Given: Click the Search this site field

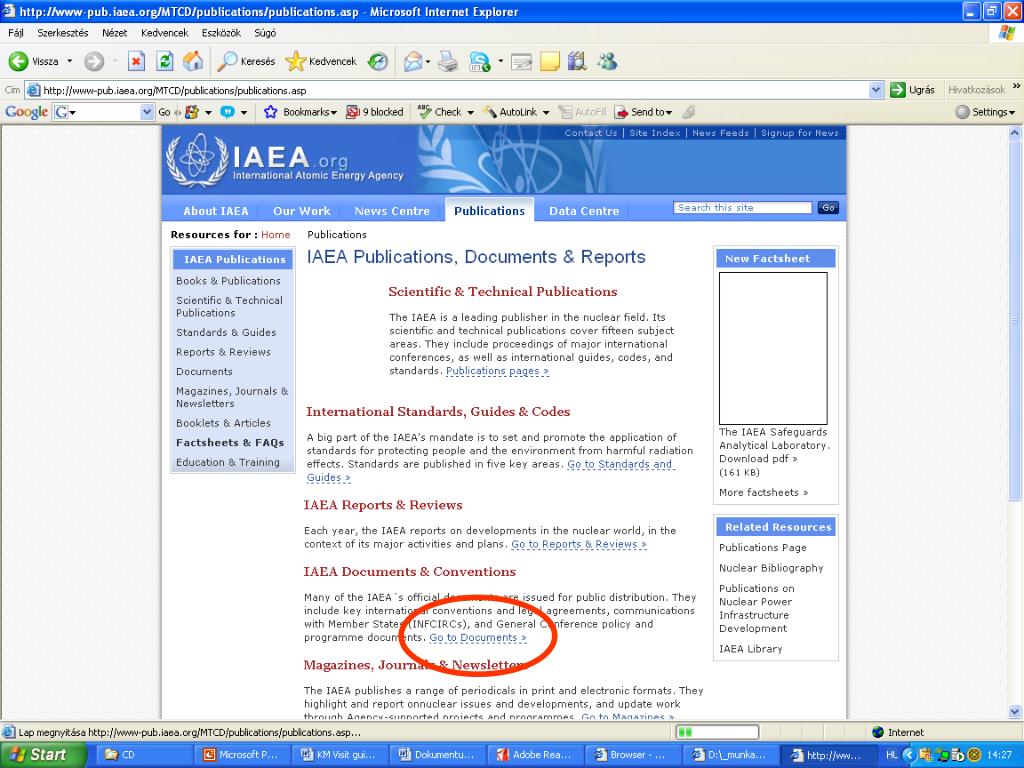Looking at the screenshot, I should 742,208.
